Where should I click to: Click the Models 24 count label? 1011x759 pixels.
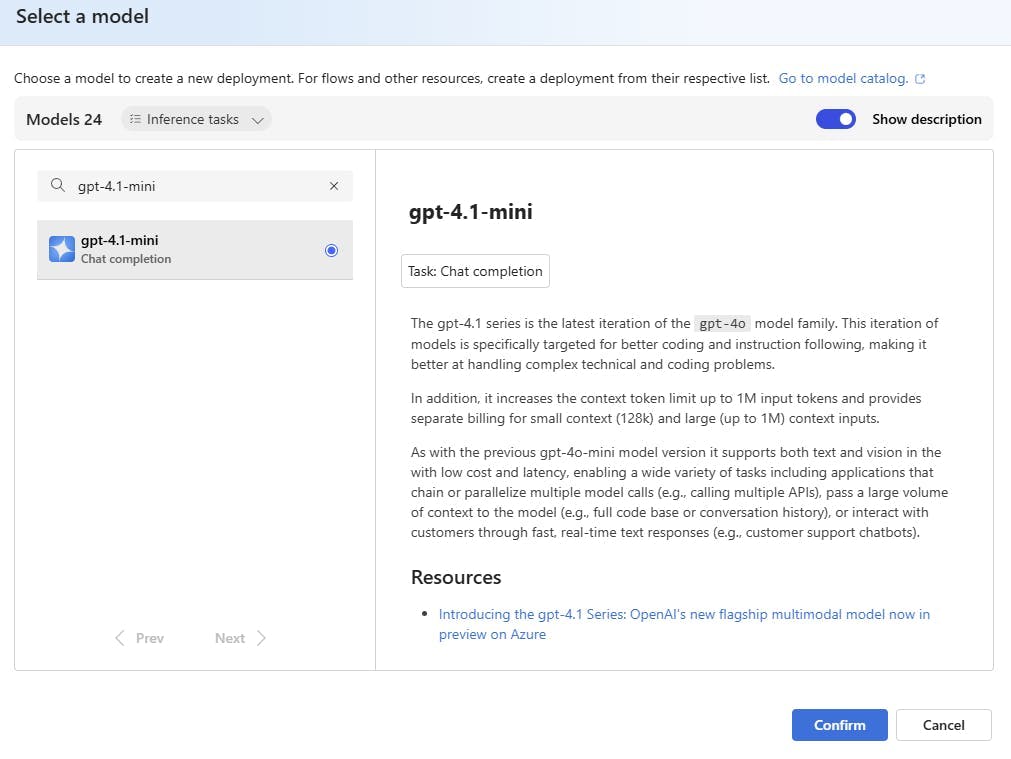click(64, 119)
